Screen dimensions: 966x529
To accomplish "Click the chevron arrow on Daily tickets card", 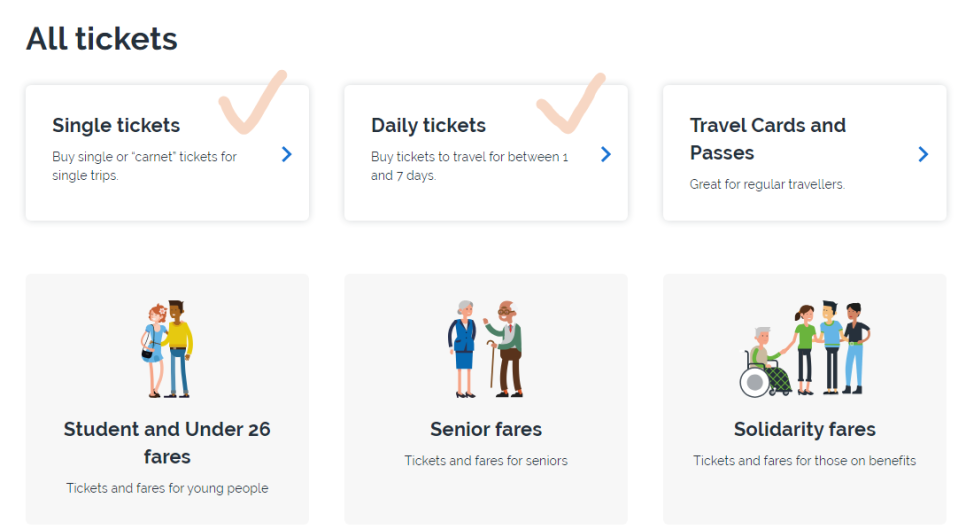I will pyautogui.click(x=606, y=154).
